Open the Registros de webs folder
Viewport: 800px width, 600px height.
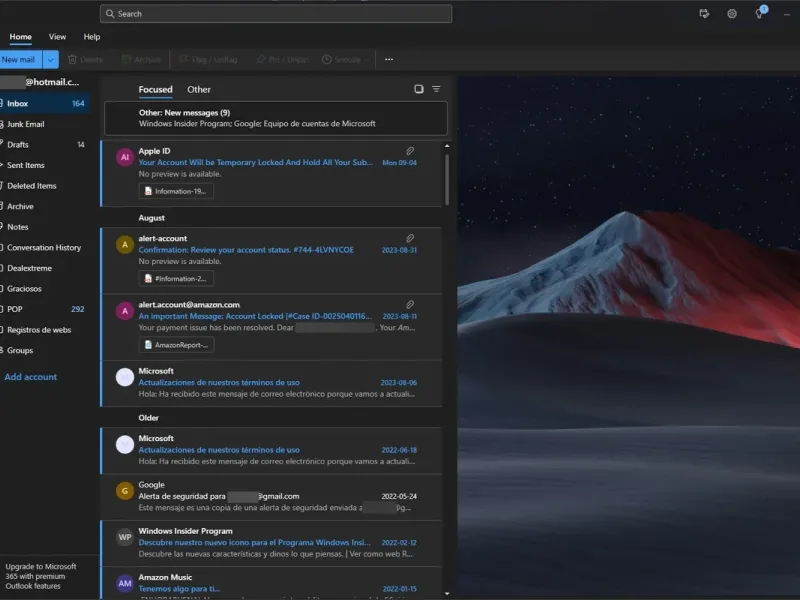pyautogui.click(x=44, y=330)
